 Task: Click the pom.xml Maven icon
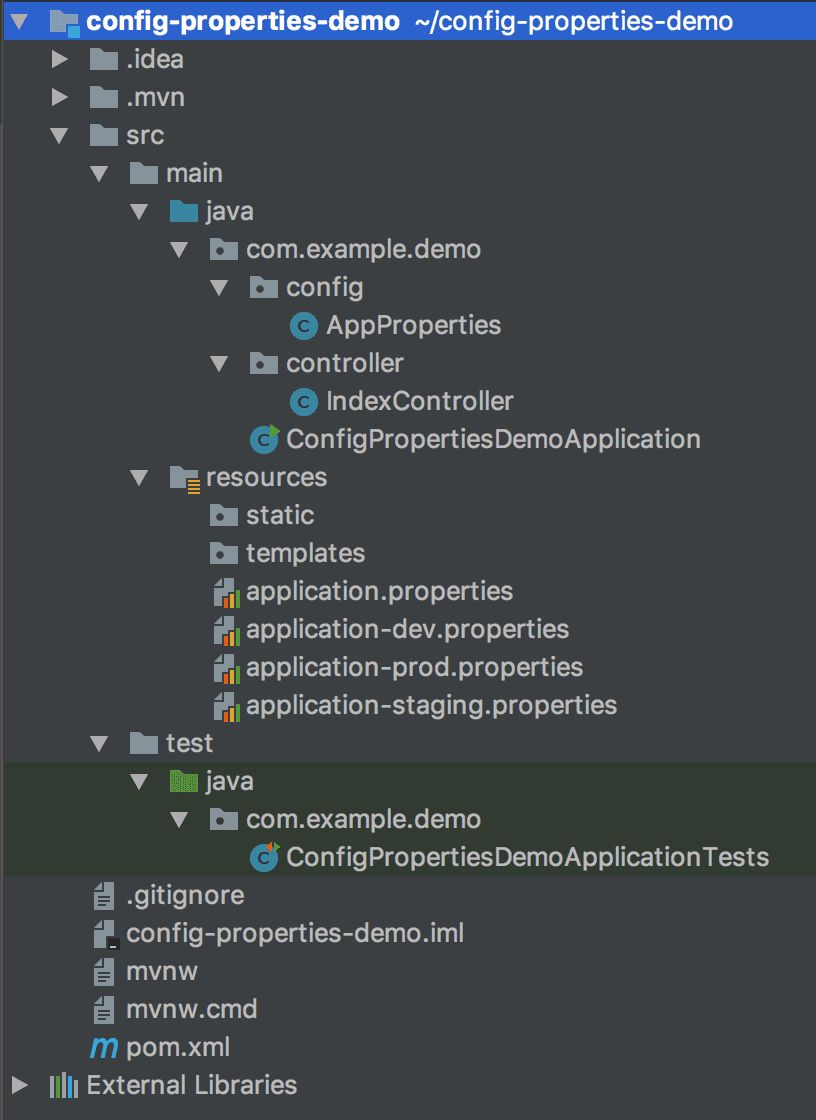click(x=104, y=1047)
